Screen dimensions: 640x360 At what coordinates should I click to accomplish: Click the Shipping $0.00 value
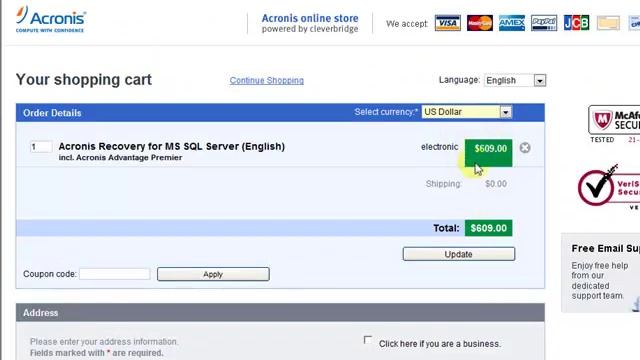pos(496,184)
